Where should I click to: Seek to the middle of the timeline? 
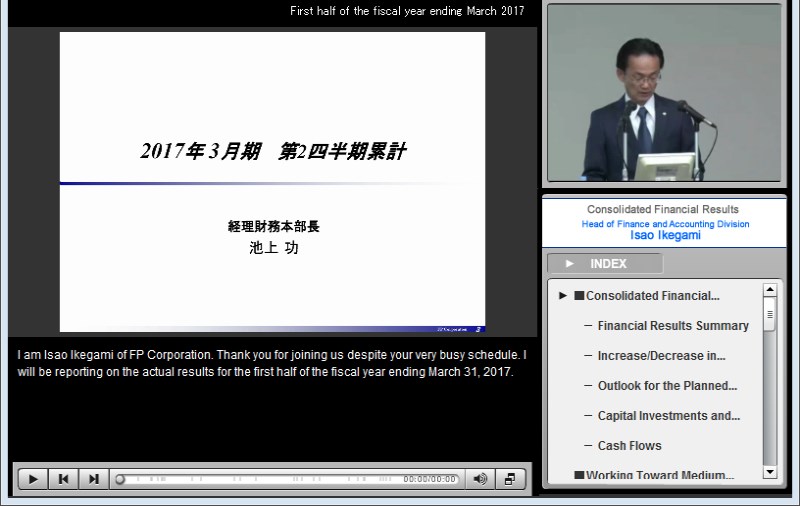click(x=287, y=479)
